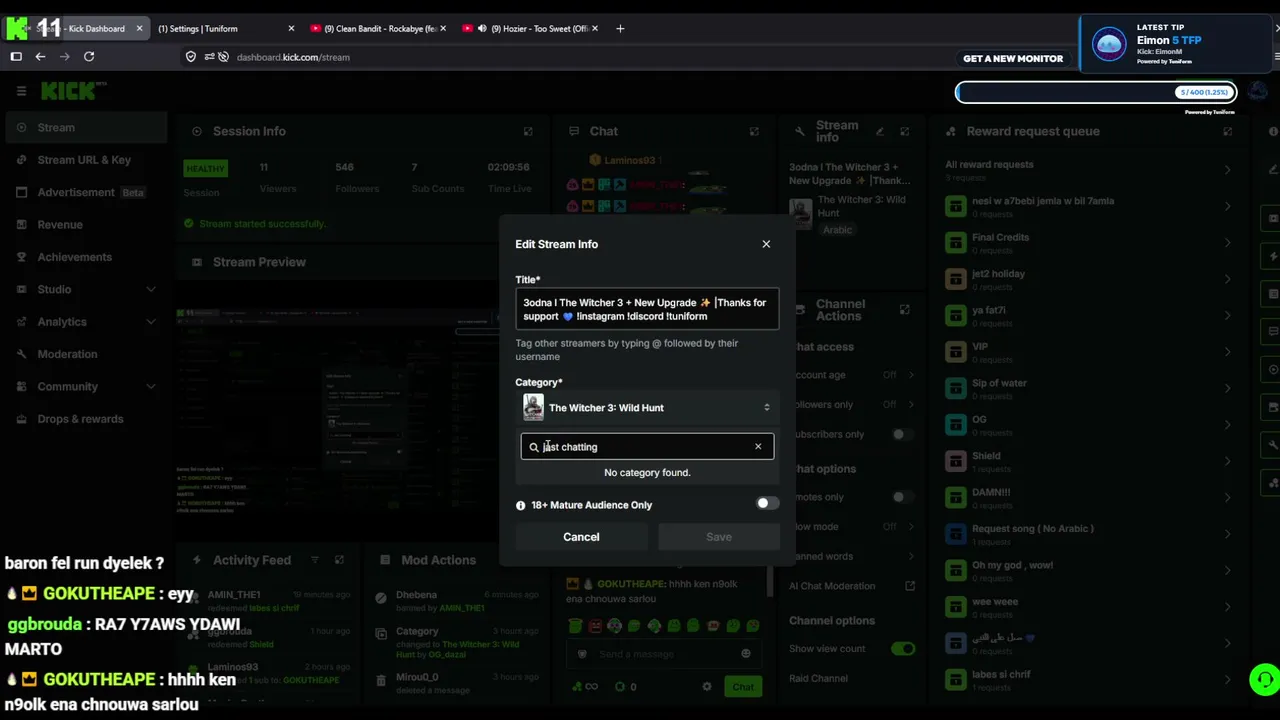Open the Activity Feed filter

tap(315, 560)
